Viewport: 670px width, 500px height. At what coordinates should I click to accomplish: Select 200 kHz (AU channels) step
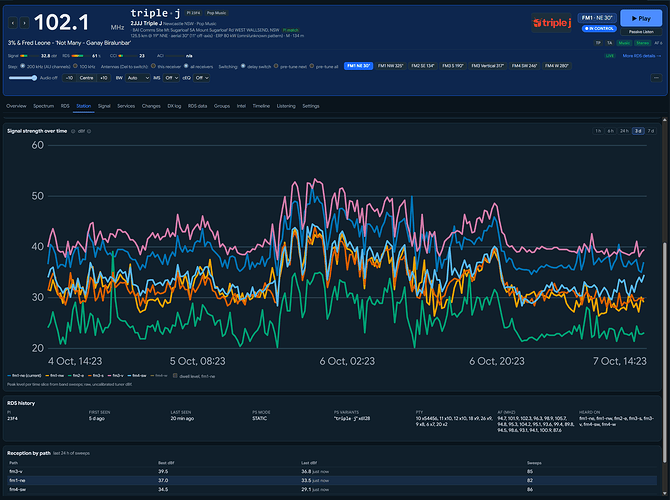point(23,66)
